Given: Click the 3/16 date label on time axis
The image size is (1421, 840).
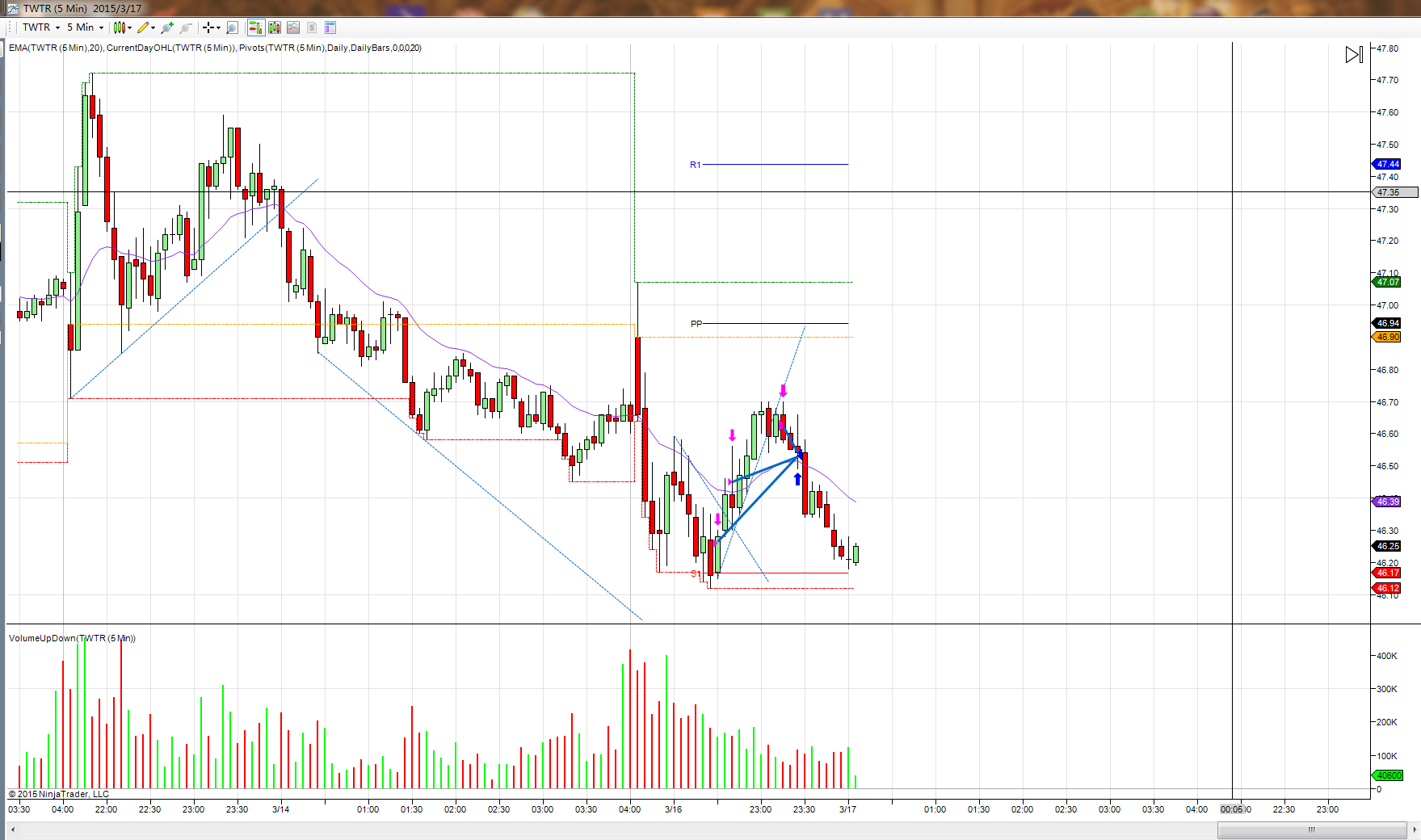Looking at the screenshot, I should 673,809.
